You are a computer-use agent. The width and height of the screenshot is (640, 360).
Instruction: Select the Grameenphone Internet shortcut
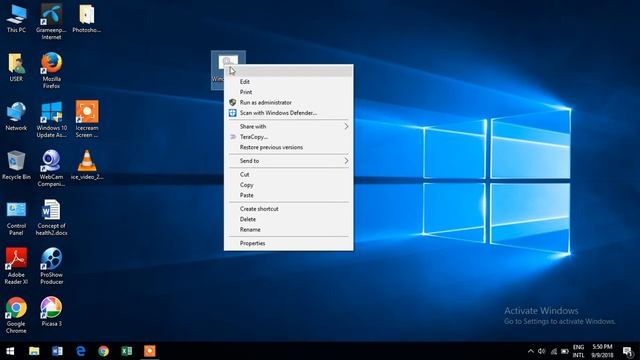tap(51, 22)
